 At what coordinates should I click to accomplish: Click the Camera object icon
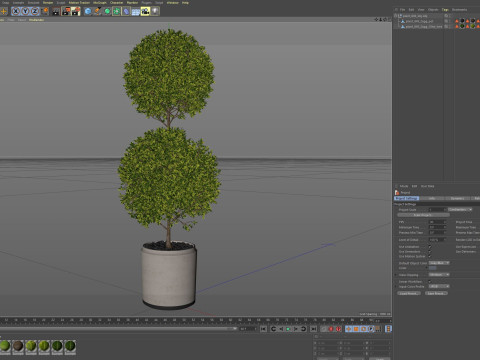pos(145,11)
